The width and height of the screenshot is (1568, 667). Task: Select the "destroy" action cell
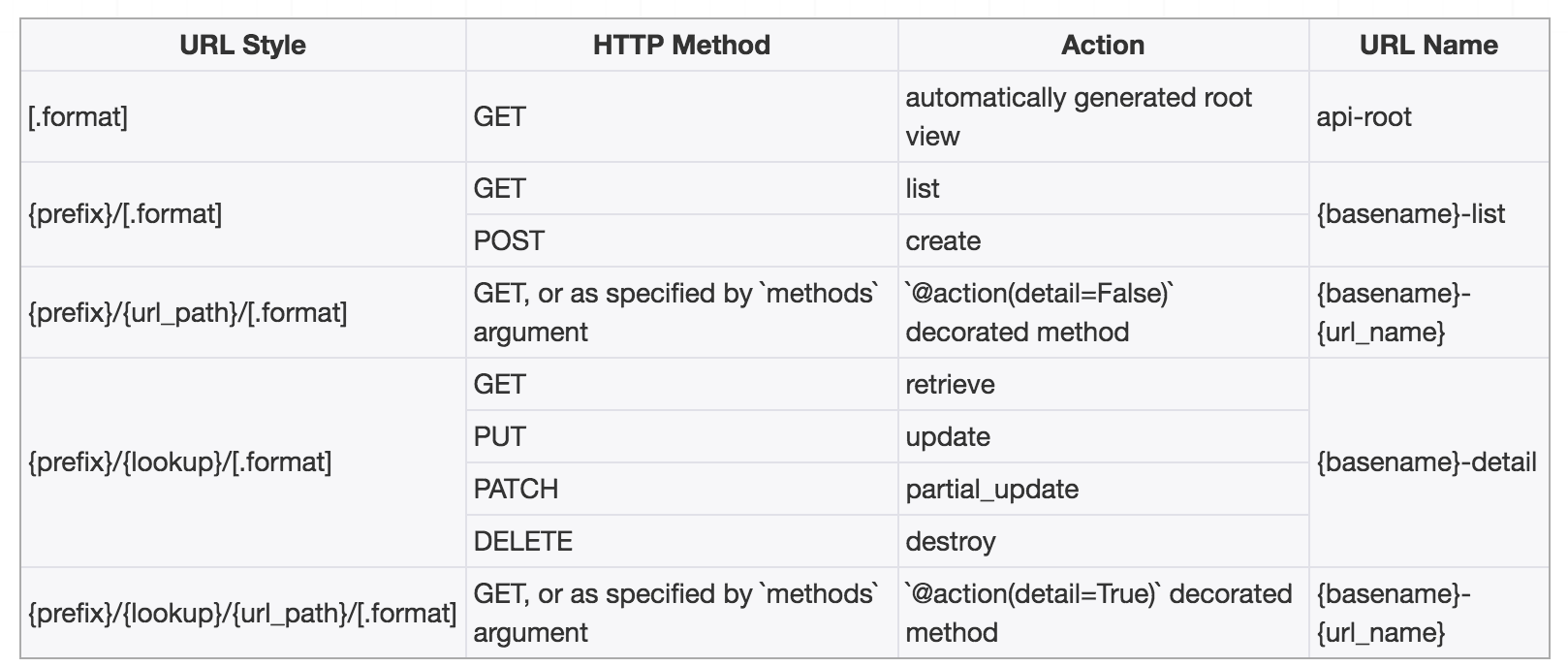pos(950,542)
